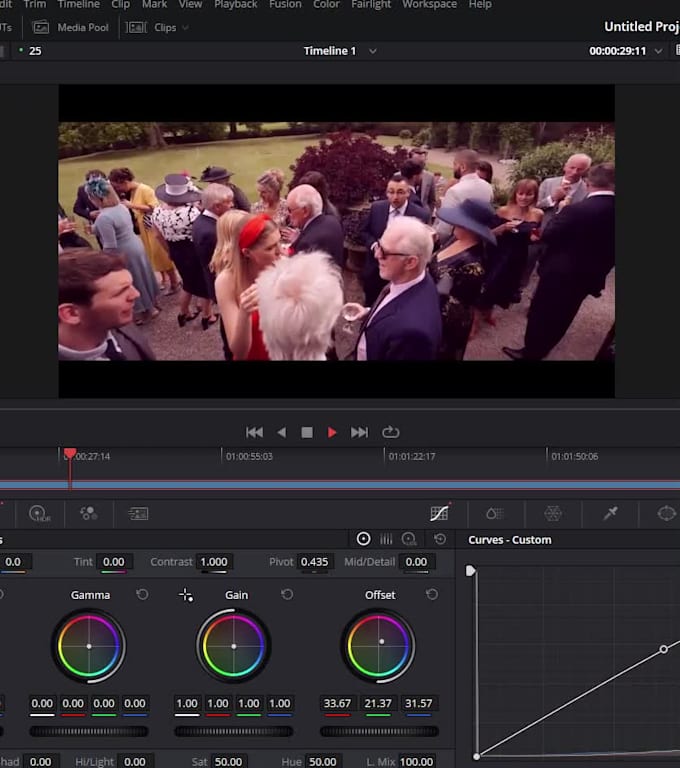This screenshot has width=680, height=768.
Task: Click the Gamma master wheel slider
Action: [x=89, y=731]
